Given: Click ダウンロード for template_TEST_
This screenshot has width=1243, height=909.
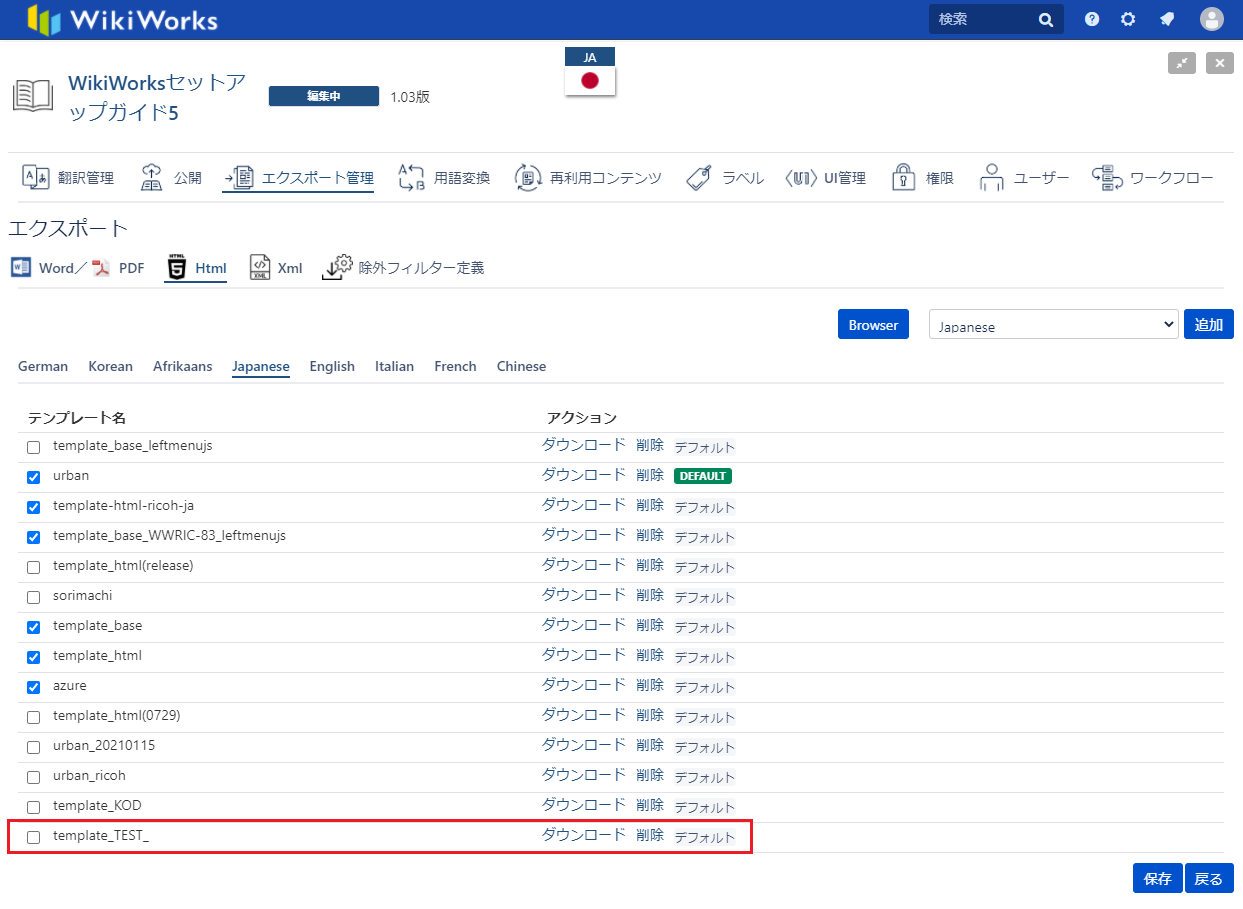Looking at the screenshot, I should [x=584, y=835].
